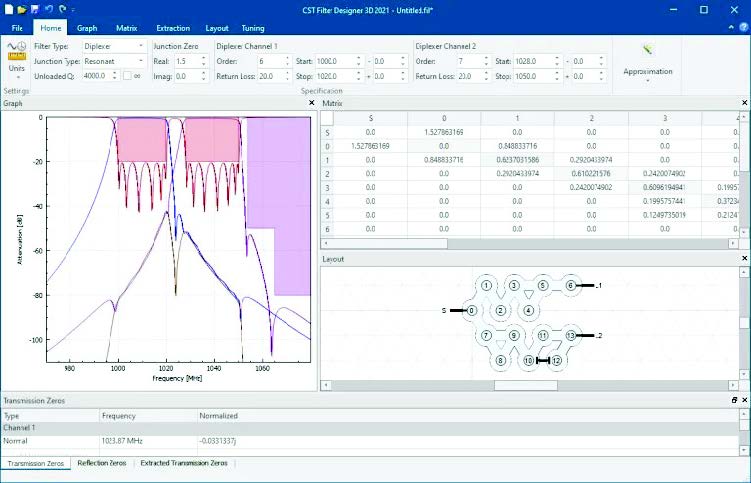Collapse the ribbon with the caret icon
The height and width of the screenshot is (483, 751).
pos(731,27)
